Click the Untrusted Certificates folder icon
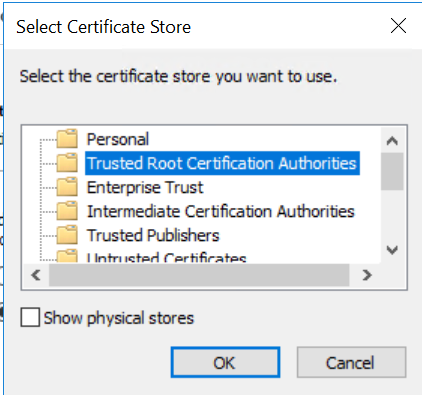422x395 pixels. pos(67,256)
